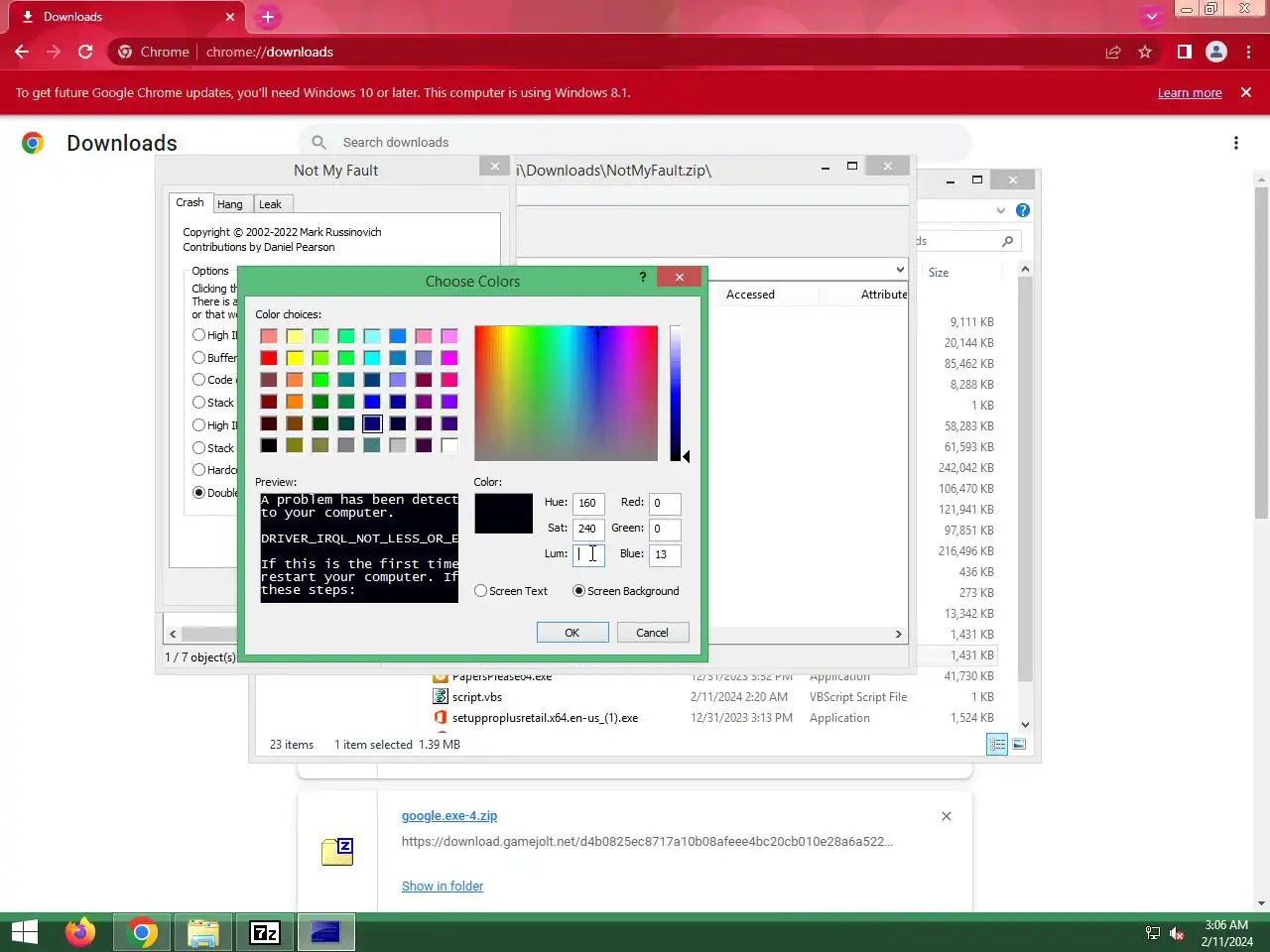Image resolution: width=1270 pixels, height=952 pixels.
Task: Click the Chrome forward arrow
Action: [x=54, y=52]
